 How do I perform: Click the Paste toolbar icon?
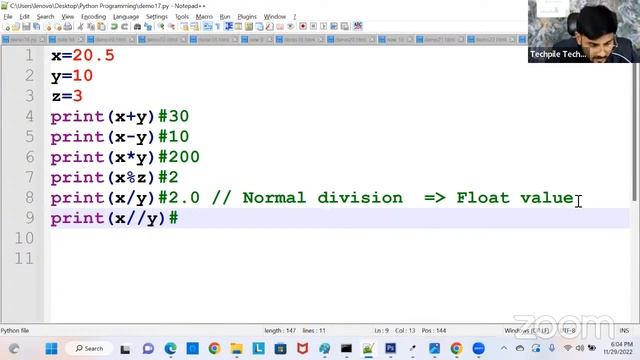click(x=101, y=27)
